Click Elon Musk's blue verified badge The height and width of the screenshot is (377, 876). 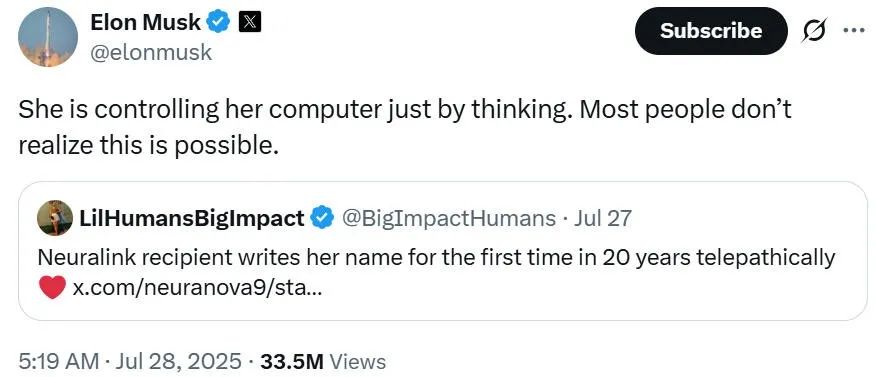point(218,22)
